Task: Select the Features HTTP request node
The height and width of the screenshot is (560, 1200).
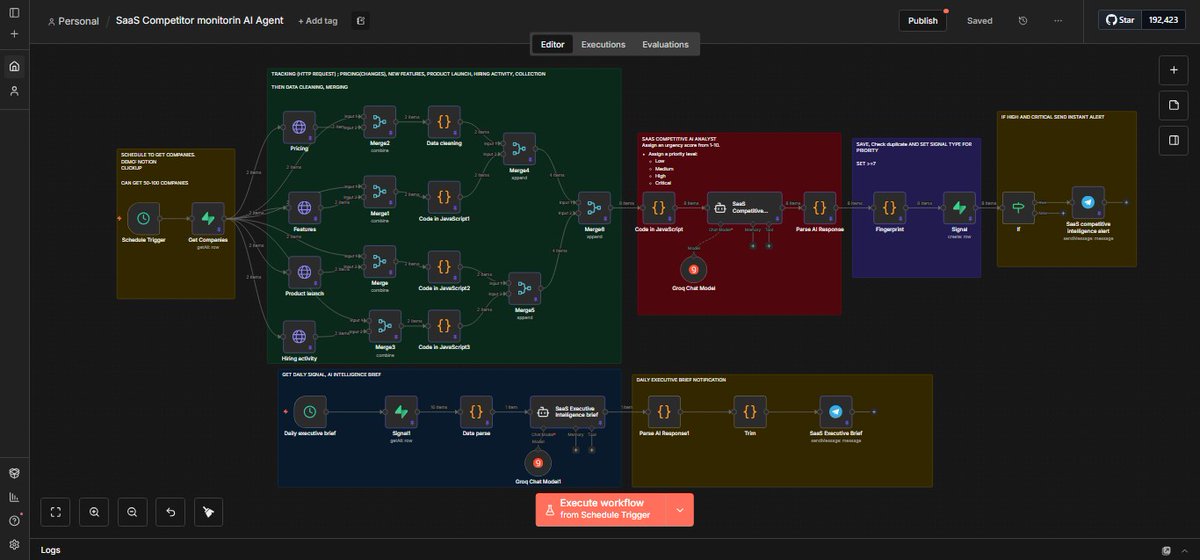Action: (x=305, y=209)
